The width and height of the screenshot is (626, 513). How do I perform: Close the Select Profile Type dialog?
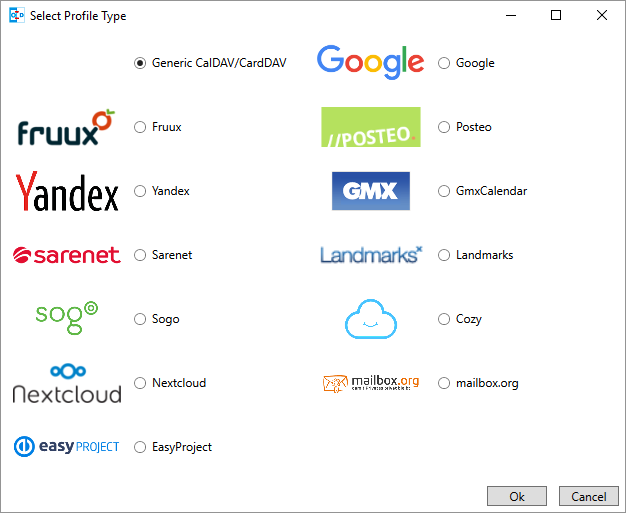click(602, 16)
